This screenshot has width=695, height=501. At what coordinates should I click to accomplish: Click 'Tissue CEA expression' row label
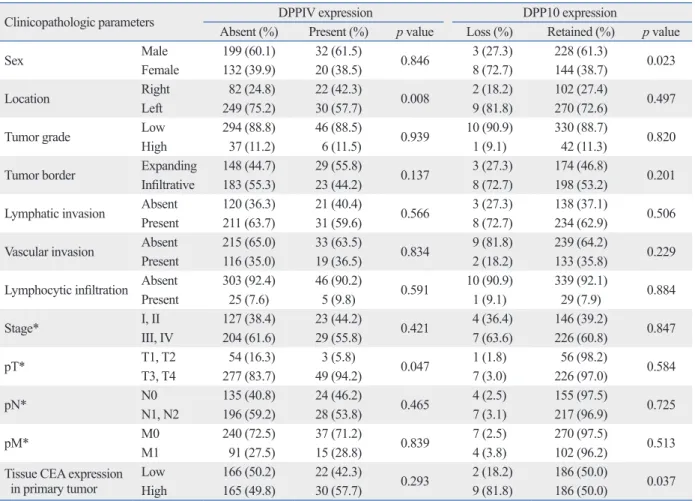tap(63, 474)
